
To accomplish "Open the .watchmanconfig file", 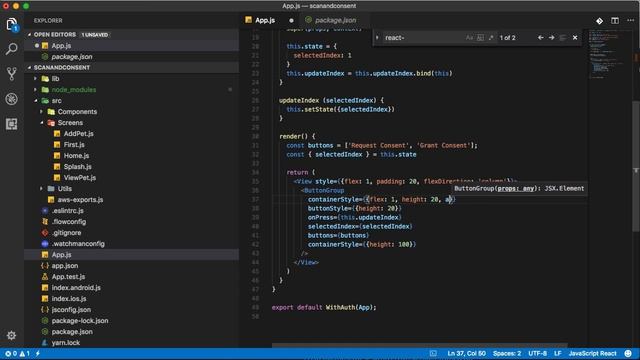I will (78, 244).
